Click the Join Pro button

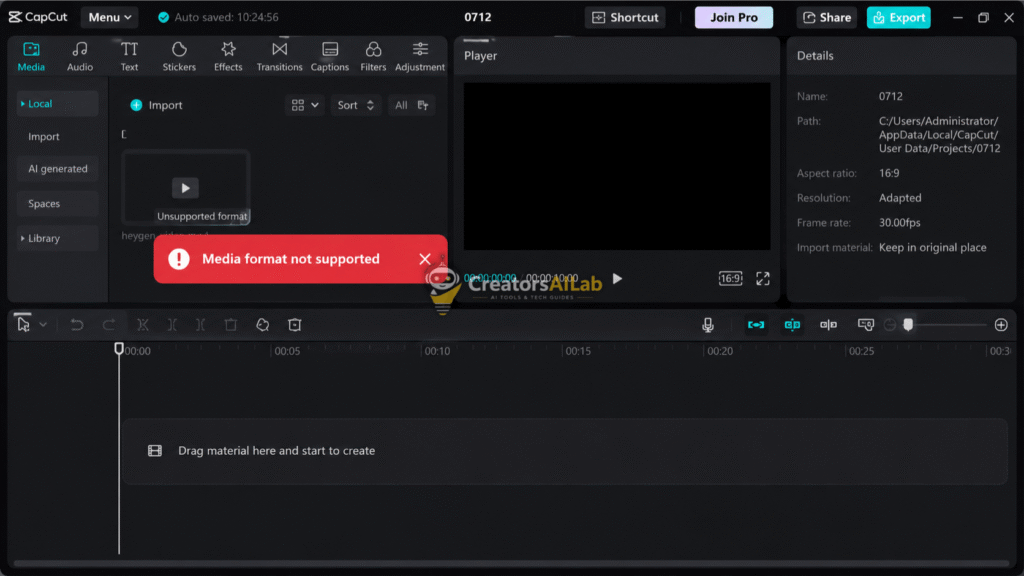point(733,18)
